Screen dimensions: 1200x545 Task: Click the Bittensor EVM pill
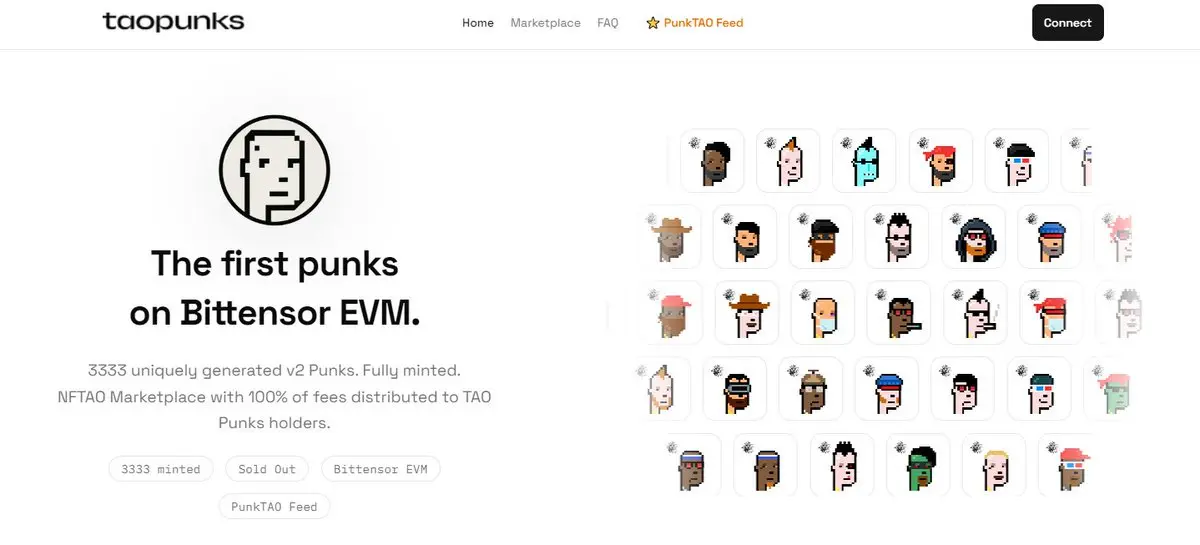380,469
